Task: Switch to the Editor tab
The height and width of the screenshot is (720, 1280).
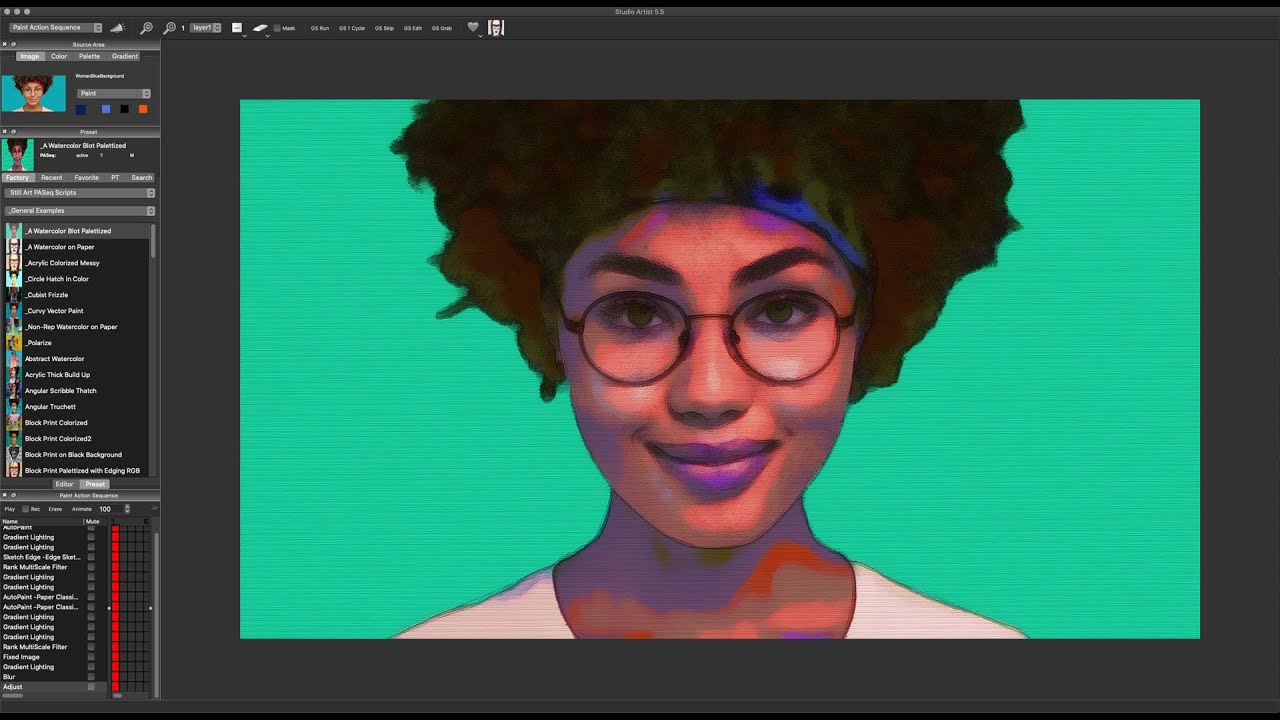Action: click(64, 484)
